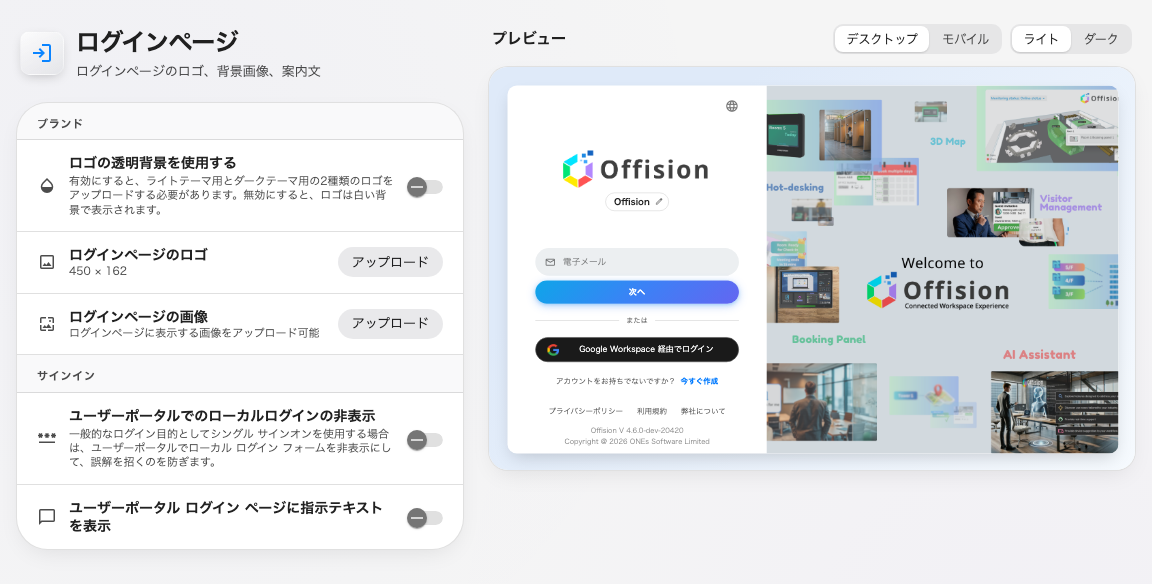
Task: Click the Copyright ONEs Software Limited text
Action: tap(637, 441)
